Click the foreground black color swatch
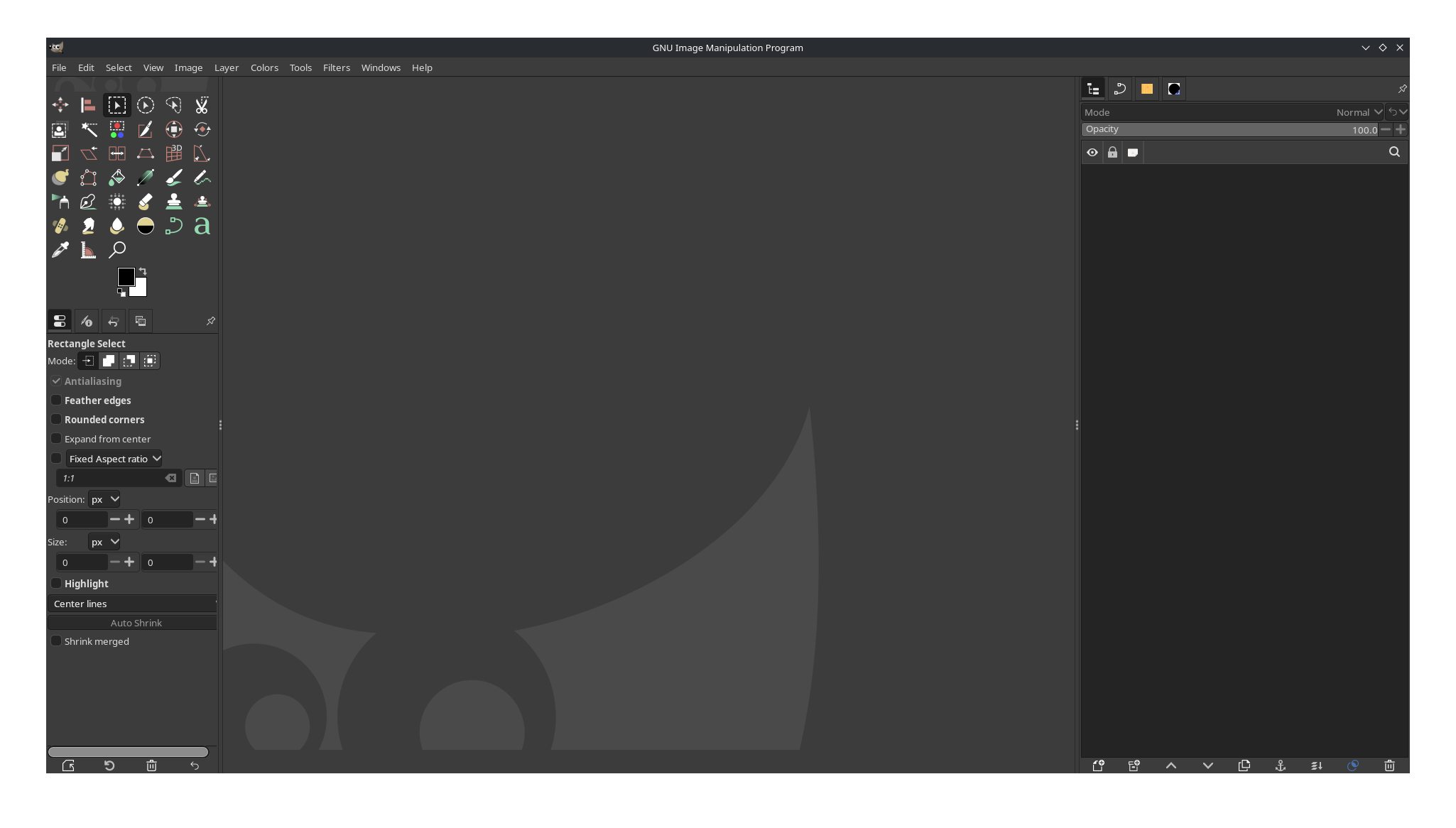Viewport: 1456px width, 828px height. tap(126, 276)
